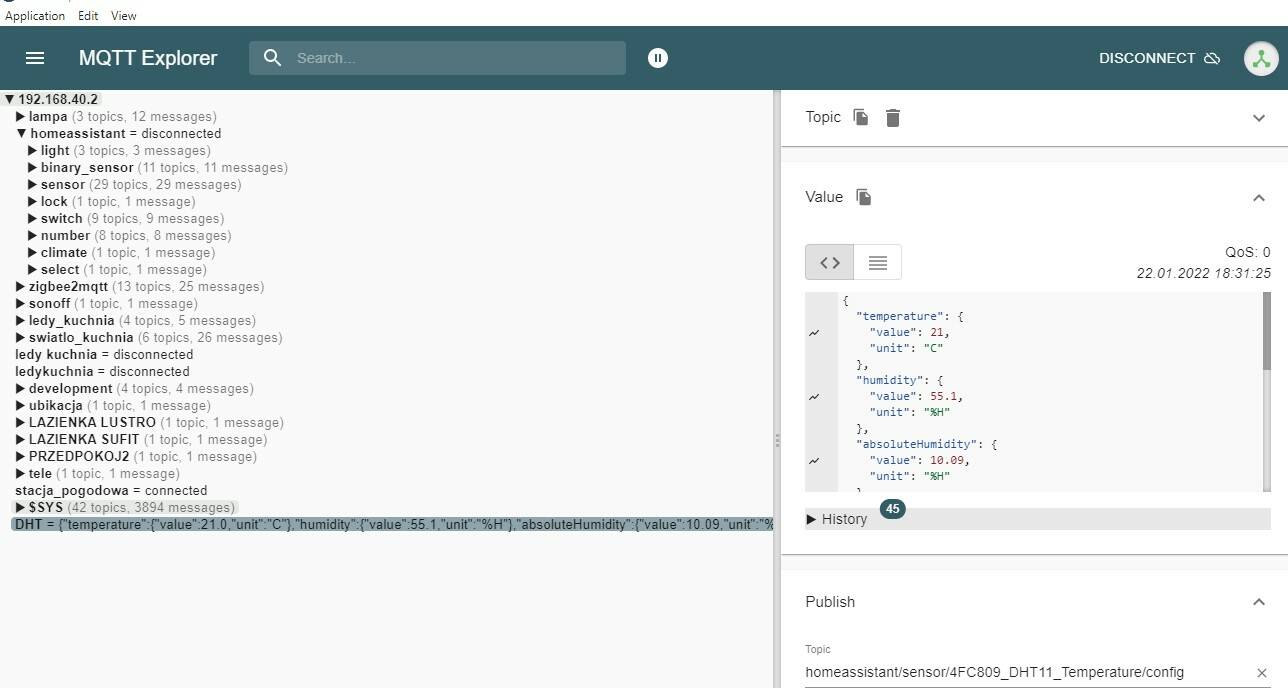The width and height of the screenshot is (1288, 688).
Task: Open the hamburger menu
Action: click(35, 58)
